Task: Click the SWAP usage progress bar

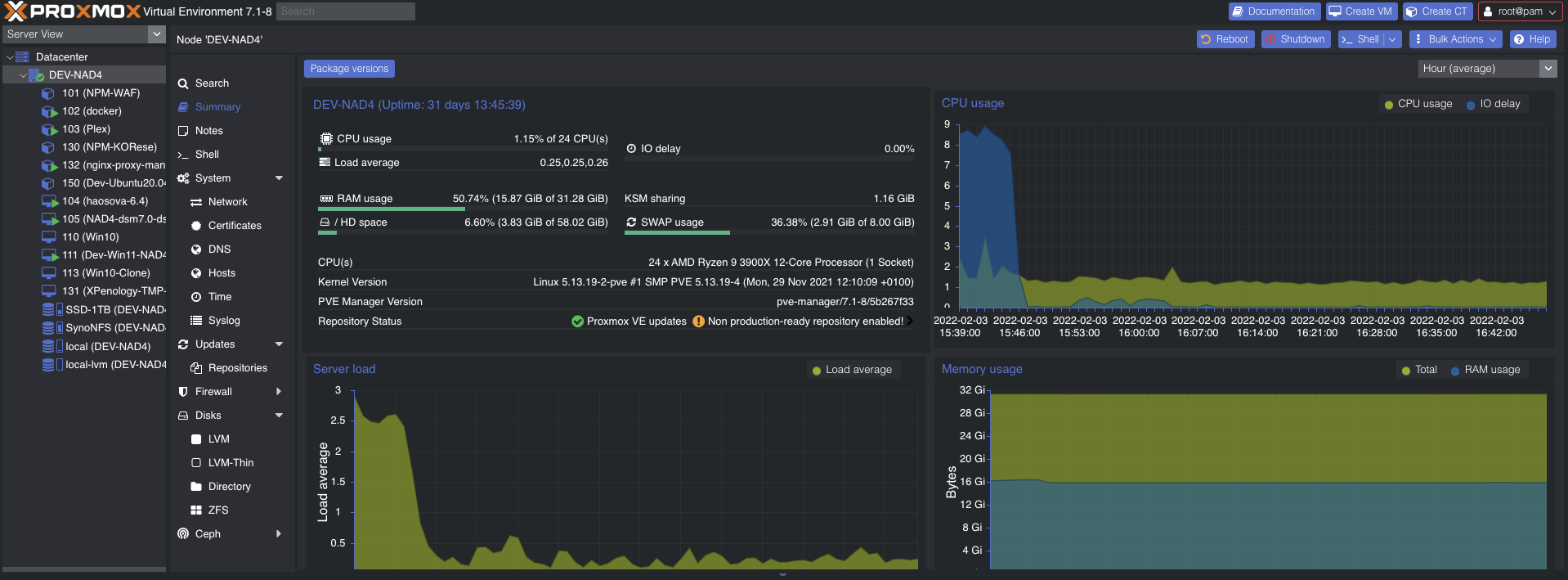Action: click(769, 233)
